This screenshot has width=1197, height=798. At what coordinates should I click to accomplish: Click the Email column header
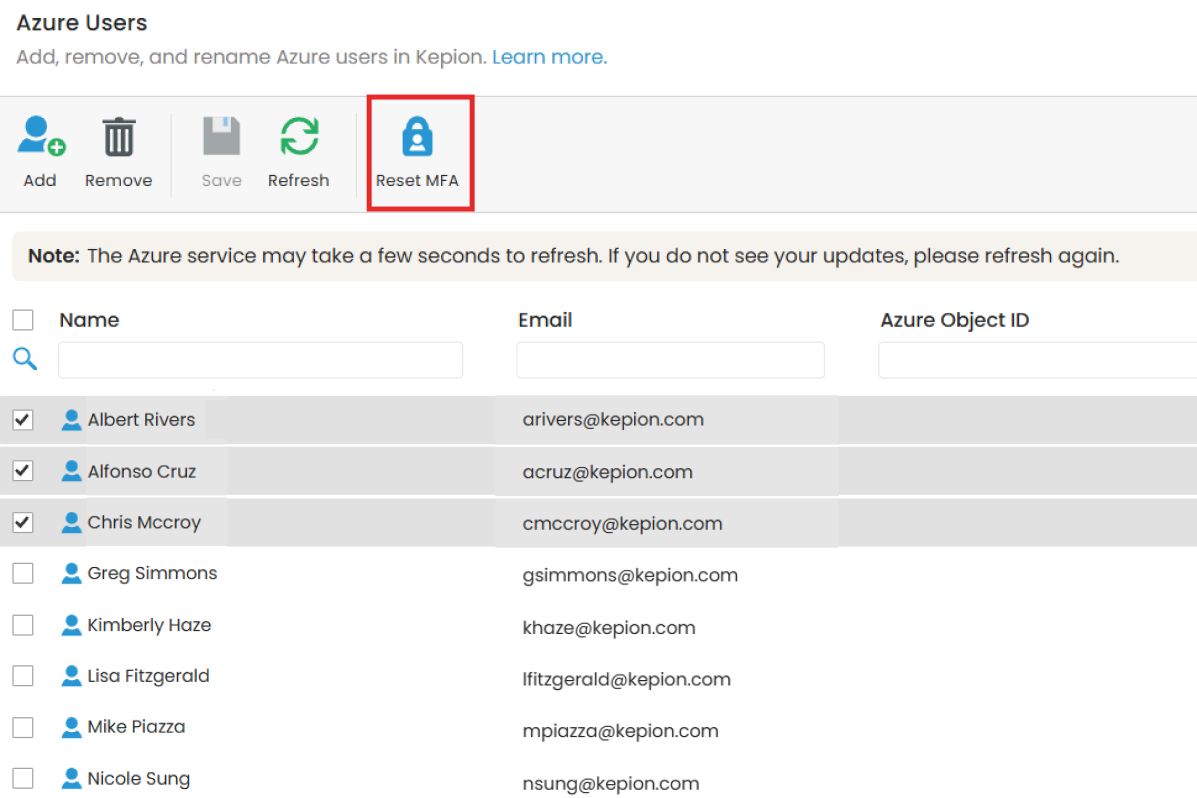click(545, 320)
